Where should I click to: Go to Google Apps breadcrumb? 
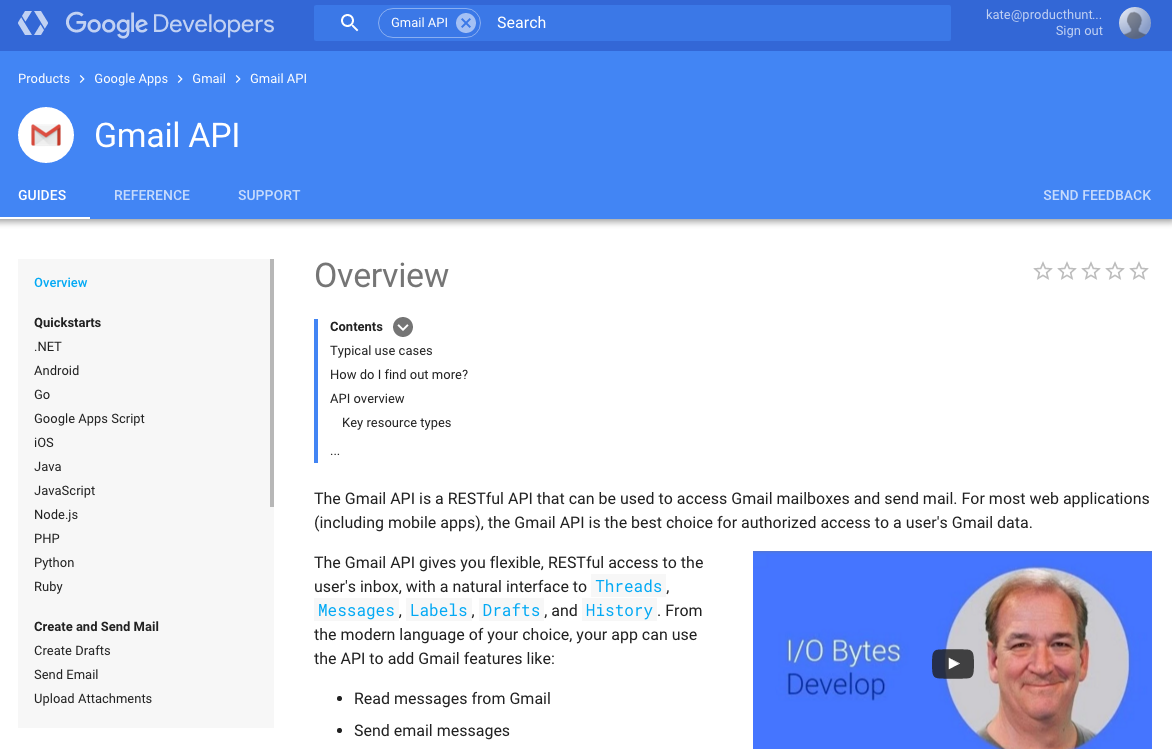click(x=131, y=78)
